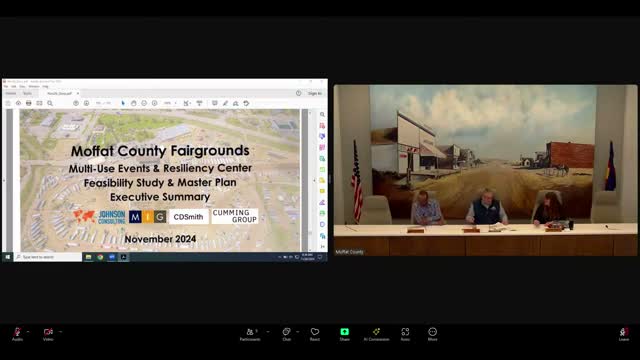Screen dimensions: 640x360
Task: Expand the caret next to Chat
Action: pos(298,332)
